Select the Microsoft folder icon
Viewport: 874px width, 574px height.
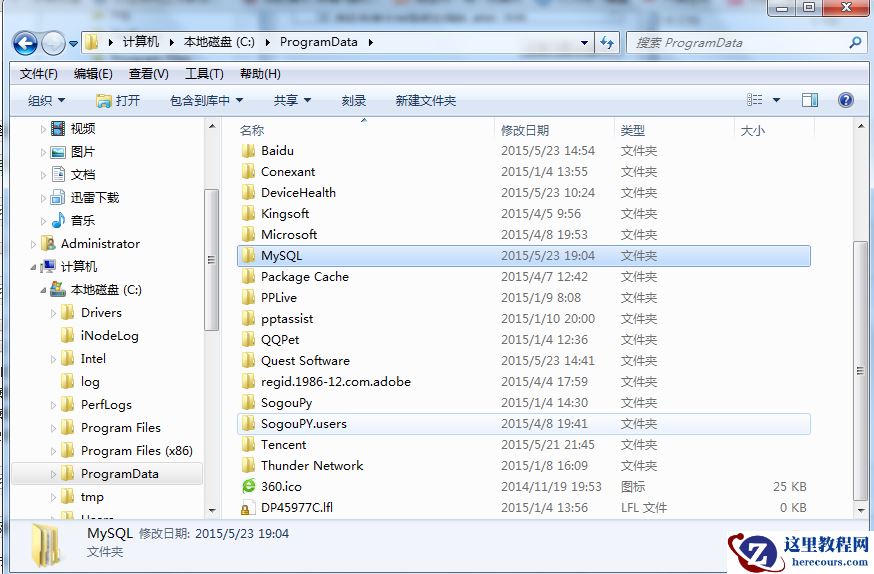[248, 235]
